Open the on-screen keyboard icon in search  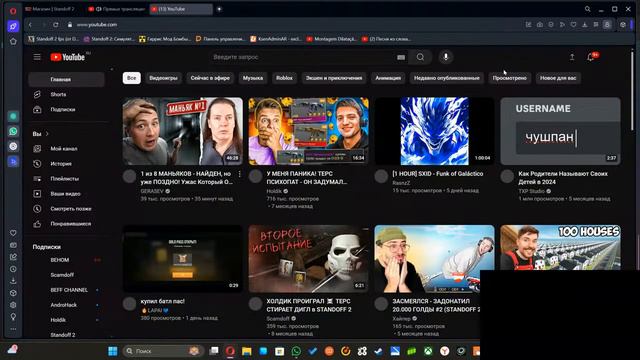point(401,58)
